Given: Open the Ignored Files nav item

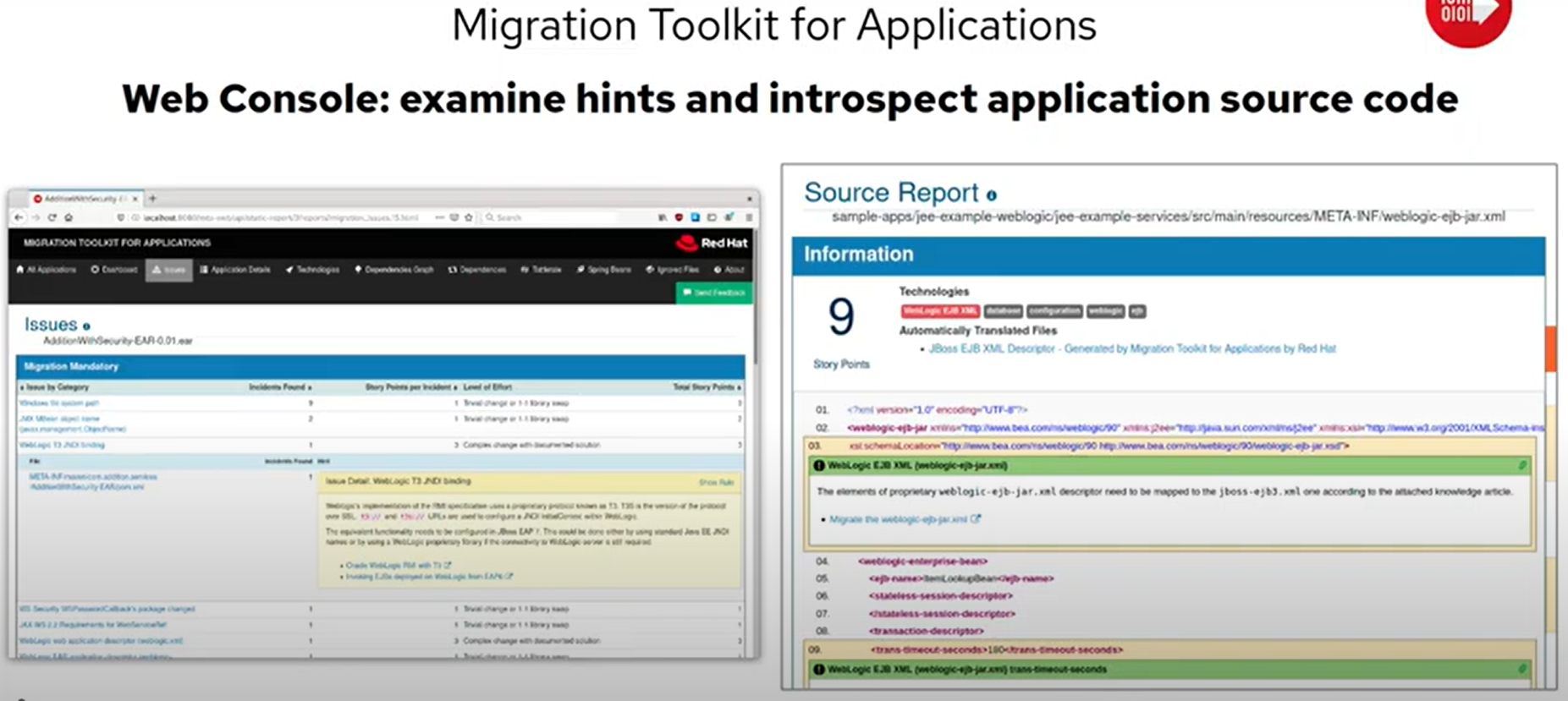Looking at the screenshot, I should (673, 270).
